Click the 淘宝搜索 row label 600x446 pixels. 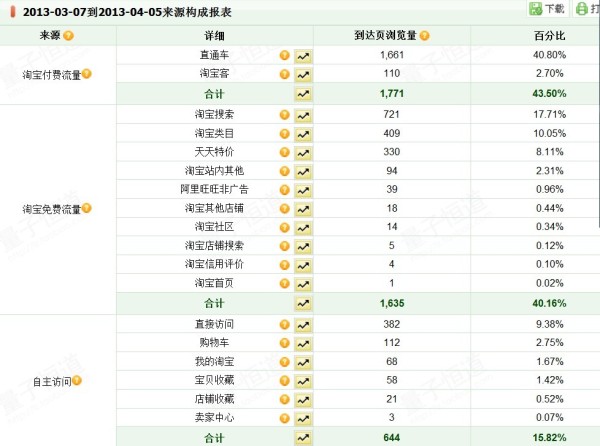pyautogui.click(x=214, y=114)
